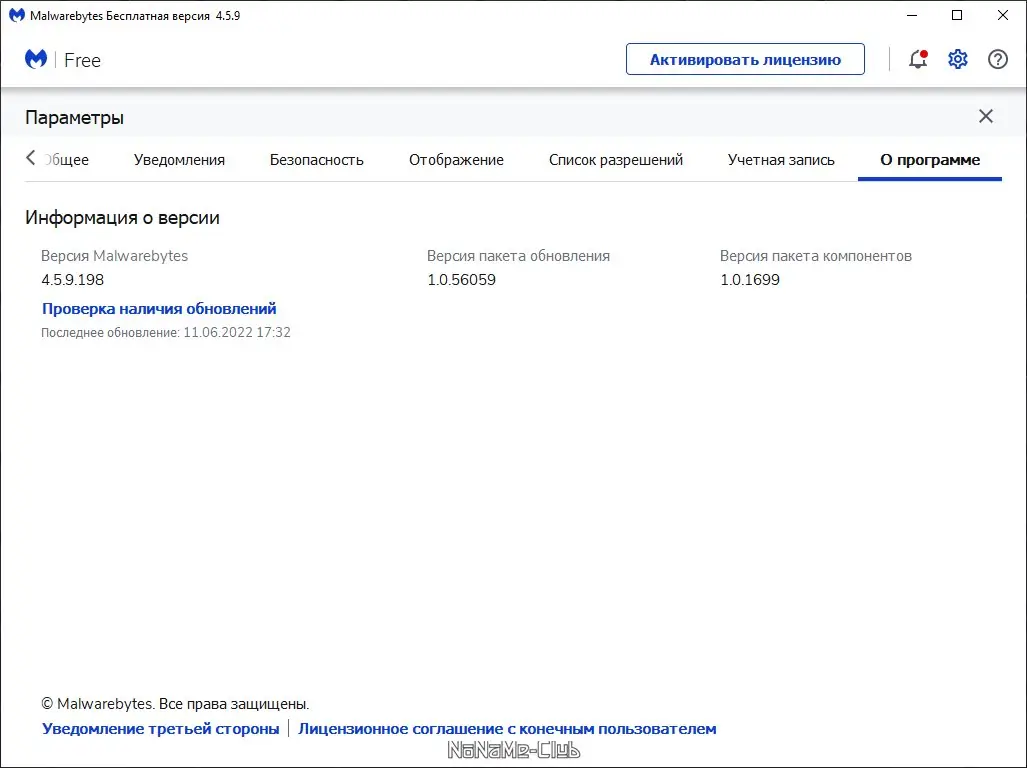
Task: Click the Версия пакета компонентов label
Action: 816,256
